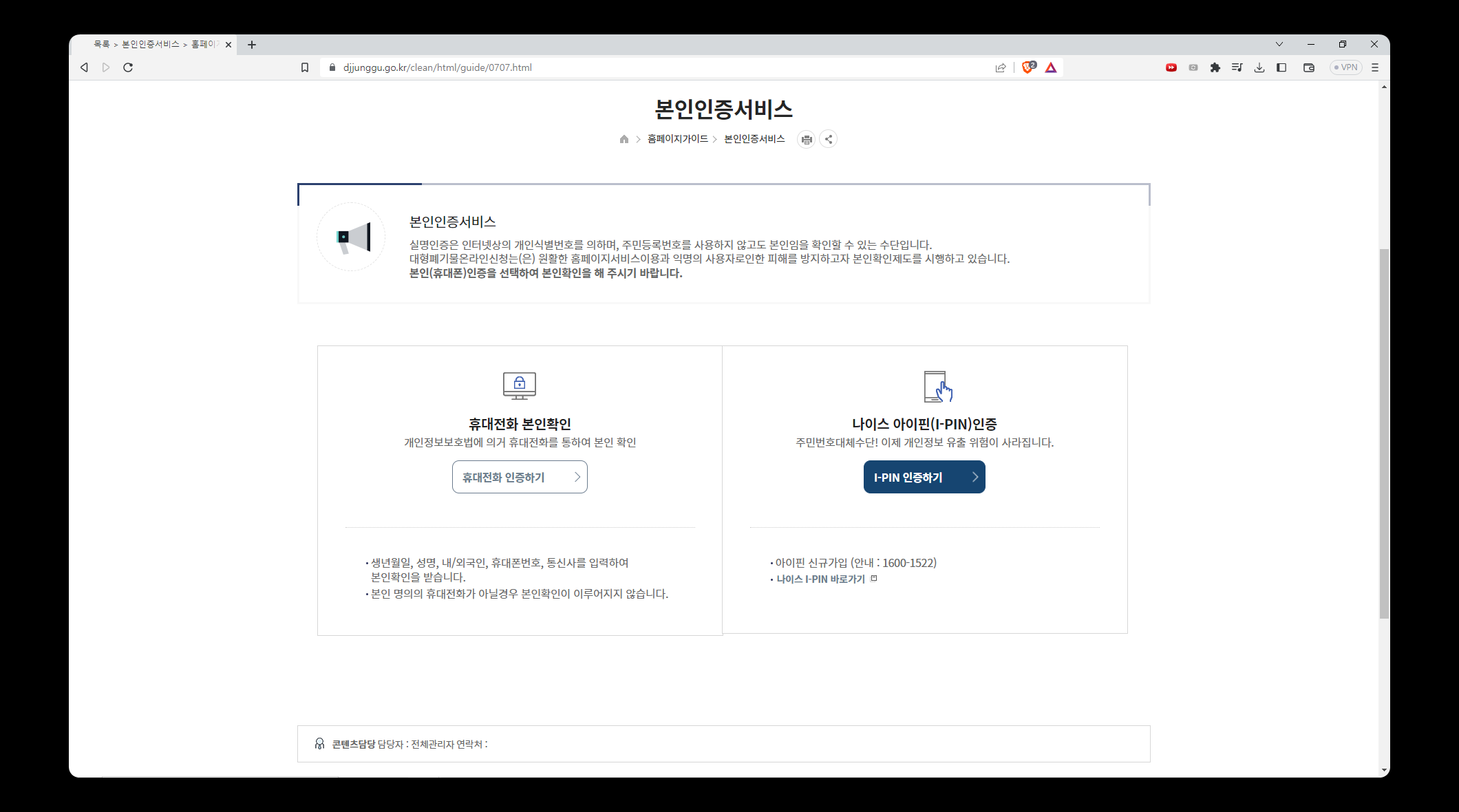Viewport: 1459px width, 812px height.
Task: Click the 콘텐츠담당 label in the footer box
Action: (354, 744)
